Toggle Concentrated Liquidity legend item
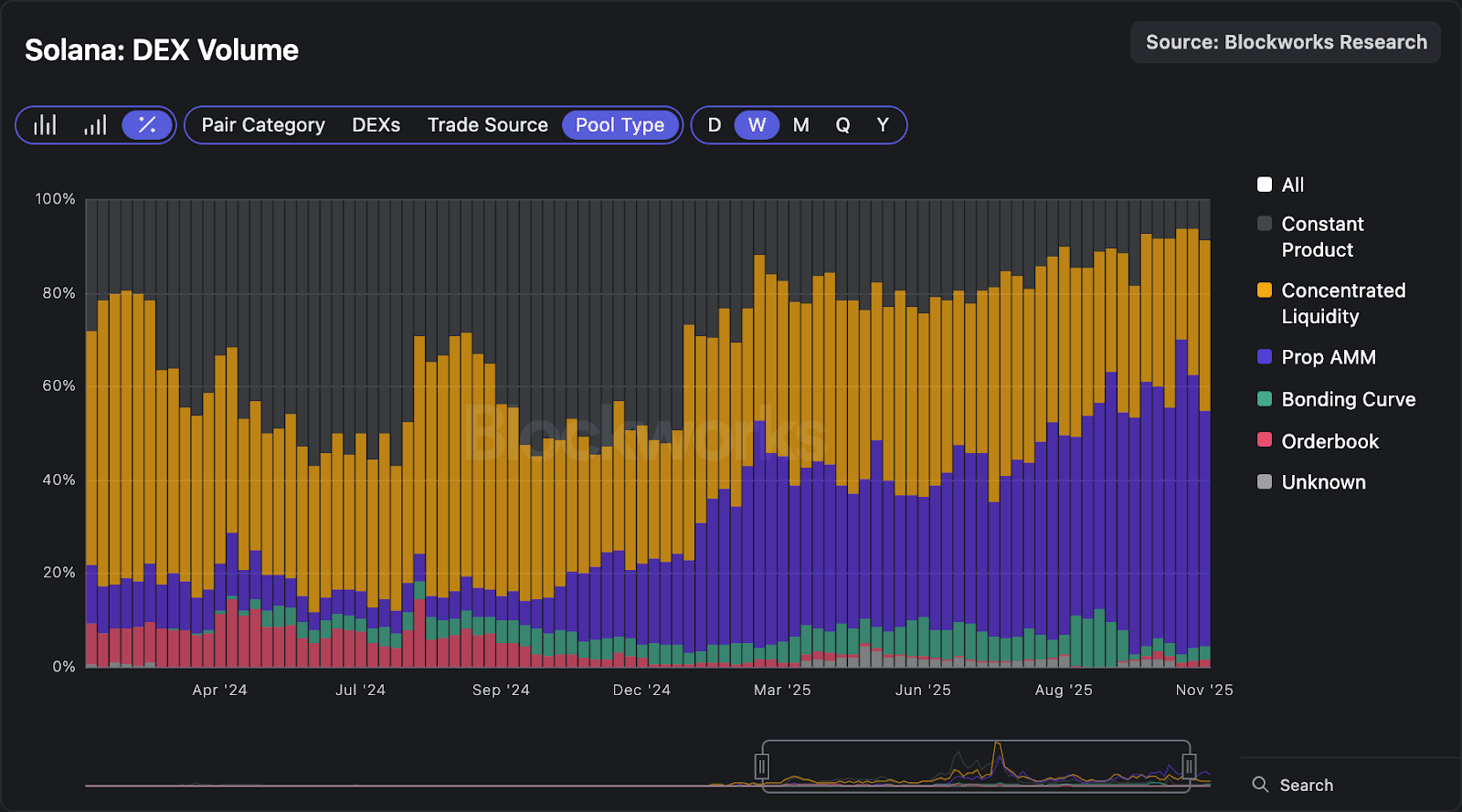1462x812 pixels. point(1265,290)
